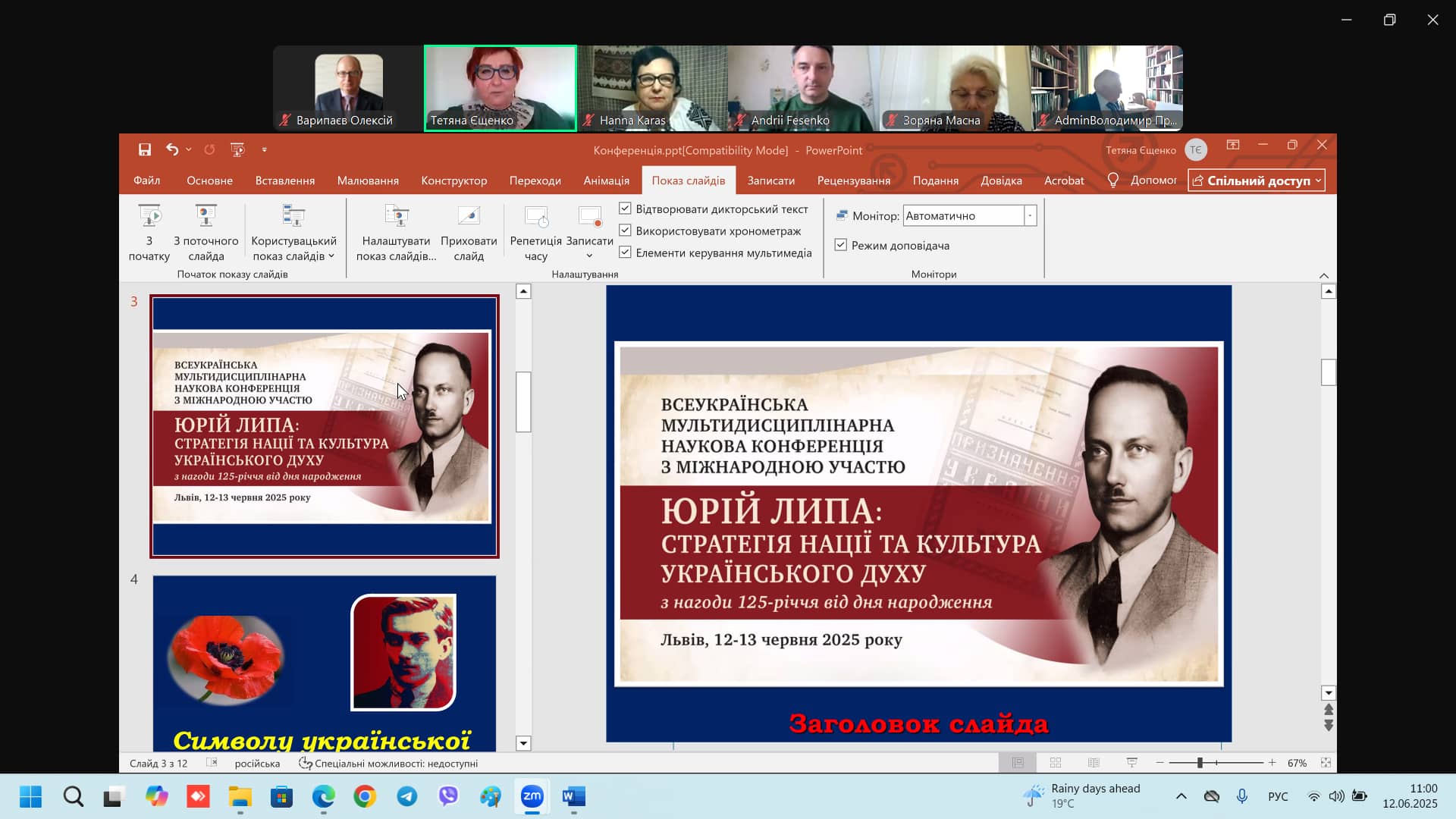Open the Acrobat tab
The width and height of the screenshot is (1456, 819).
(x=1063, y=180)
